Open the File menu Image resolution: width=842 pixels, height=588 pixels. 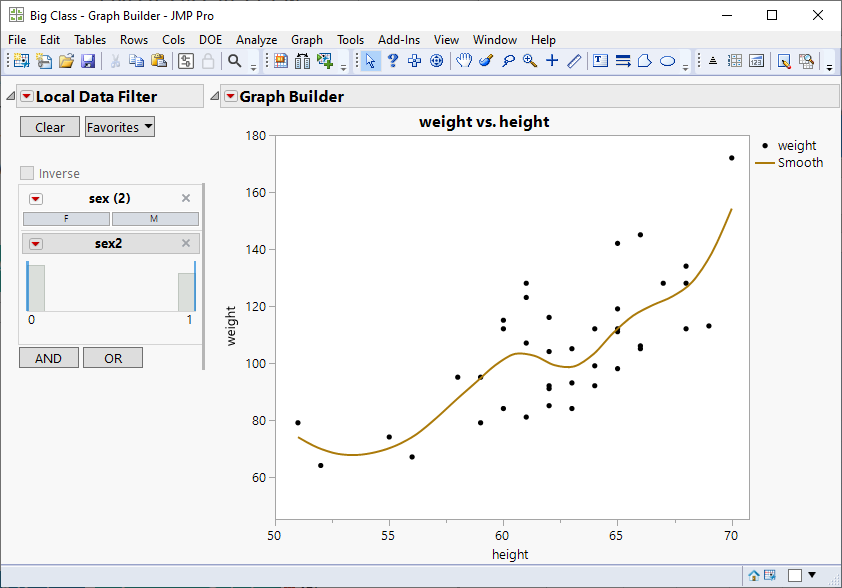tap(17, 40)
